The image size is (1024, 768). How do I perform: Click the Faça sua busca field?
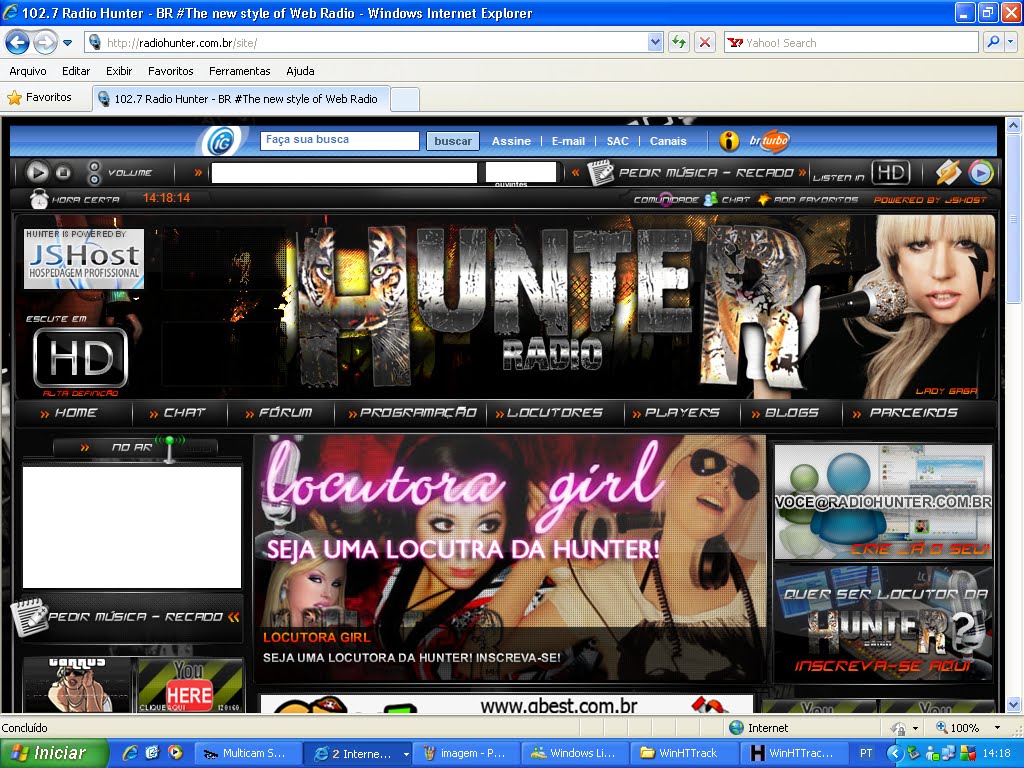pos(340,140)
